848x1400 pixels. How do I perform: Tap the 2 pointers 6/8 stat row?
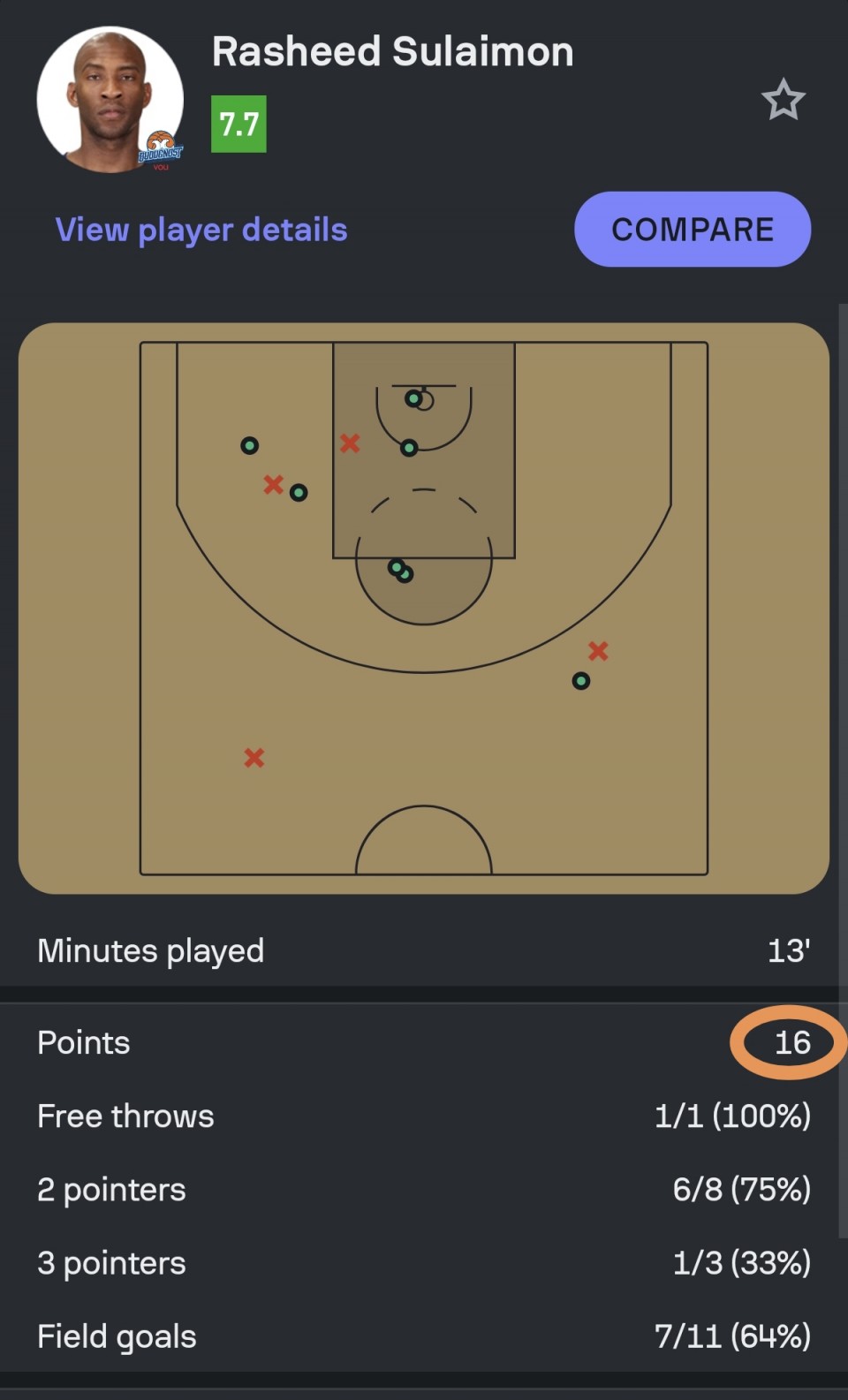coord(424,1190)
